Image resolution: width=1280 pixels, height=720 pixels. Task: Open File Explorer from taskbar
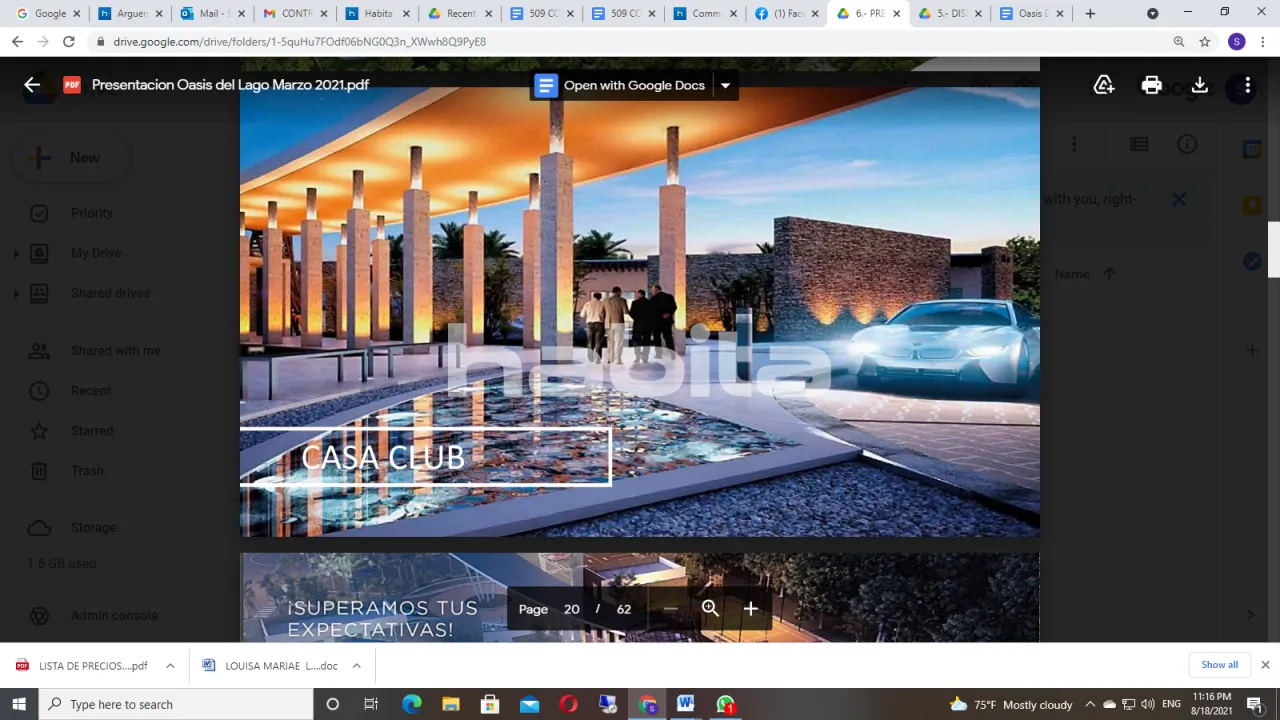(450, 704)
